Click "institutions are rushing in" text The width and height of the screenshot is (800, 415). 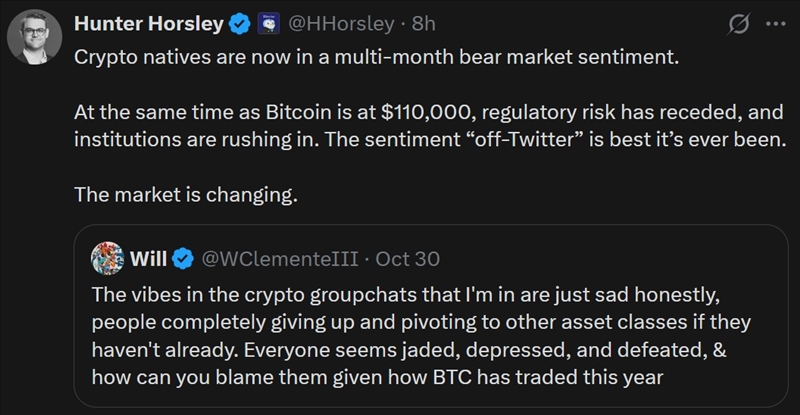199,139
